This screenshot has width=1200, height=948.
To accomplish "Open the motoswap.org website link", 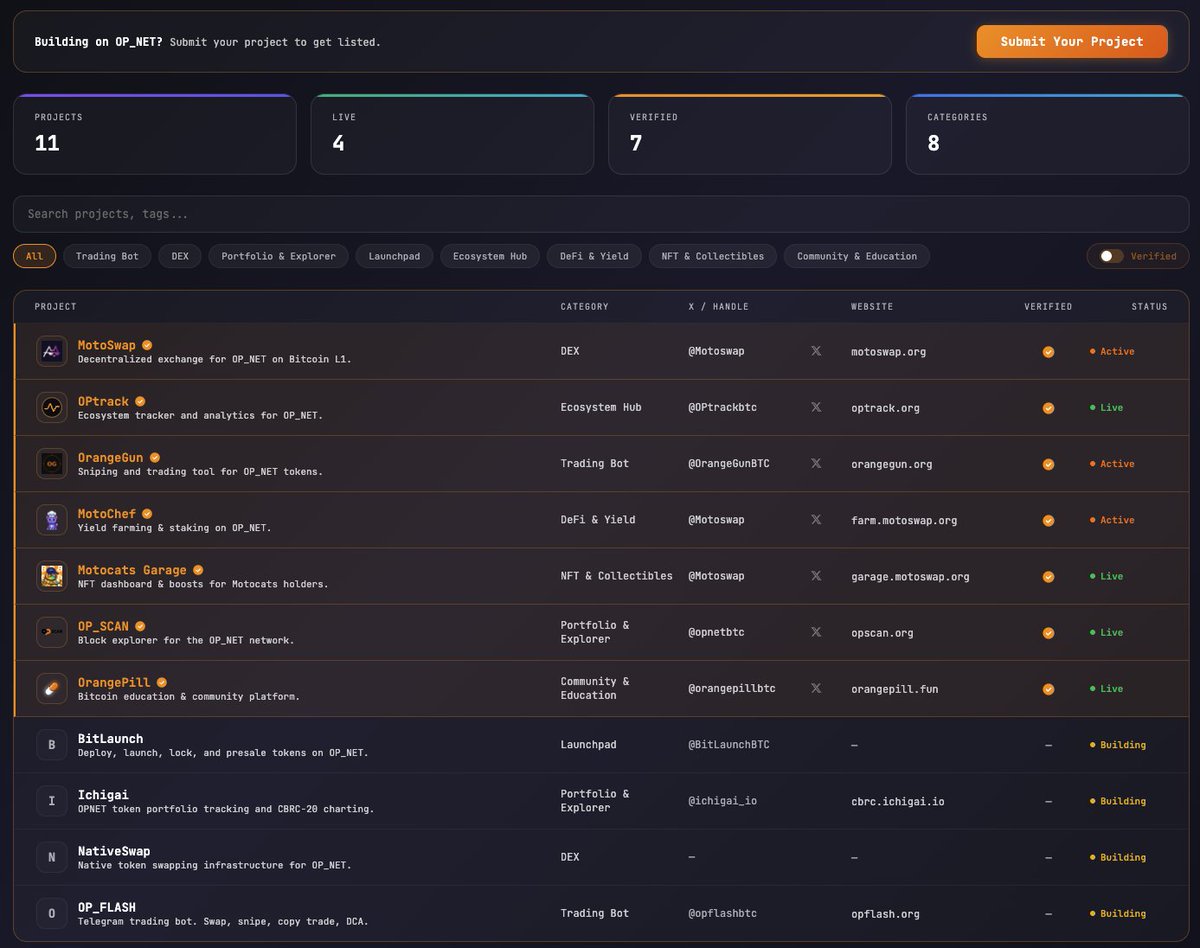I will pyautogui.click(x=888, y=352).
